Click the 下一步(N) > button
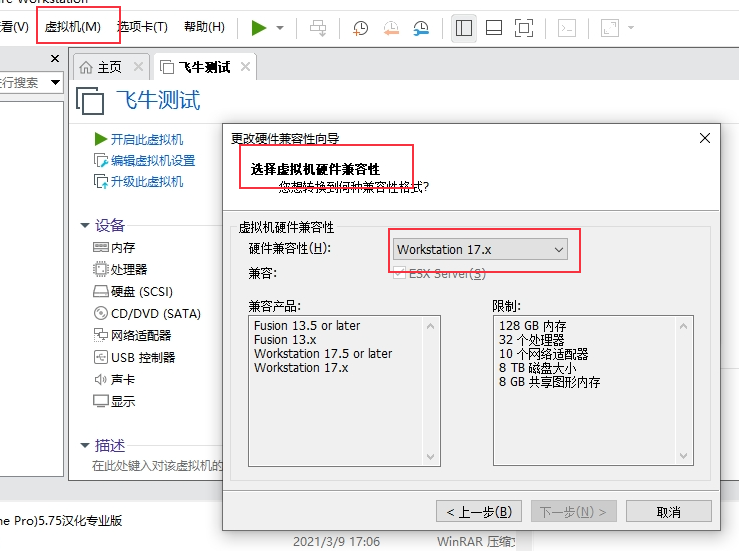The image size is (739, 551). tap(574, 511)
